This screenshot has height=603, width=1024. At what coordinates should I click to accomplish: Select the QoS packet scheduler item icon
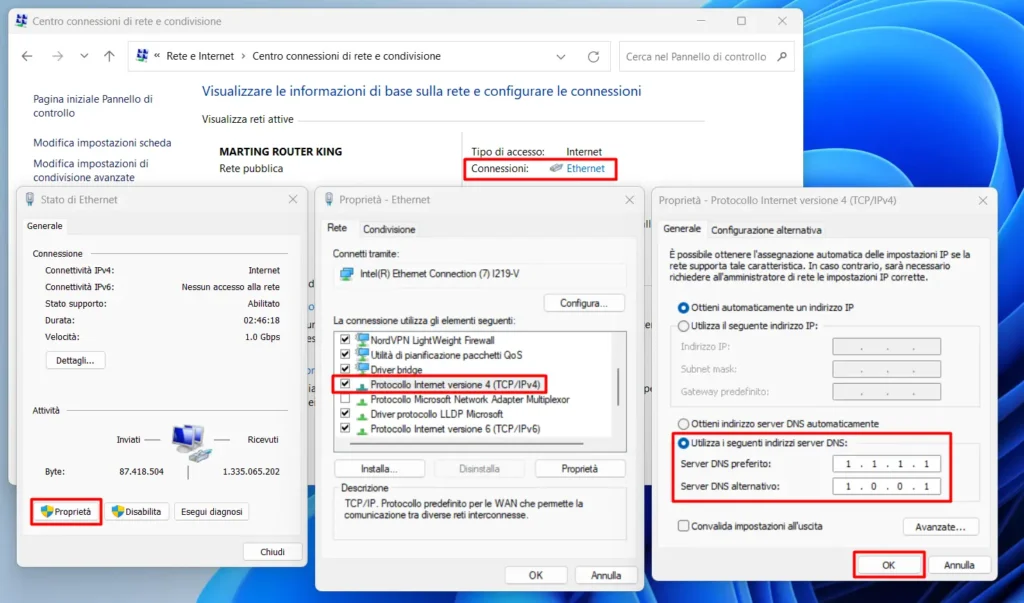point(362,355)
